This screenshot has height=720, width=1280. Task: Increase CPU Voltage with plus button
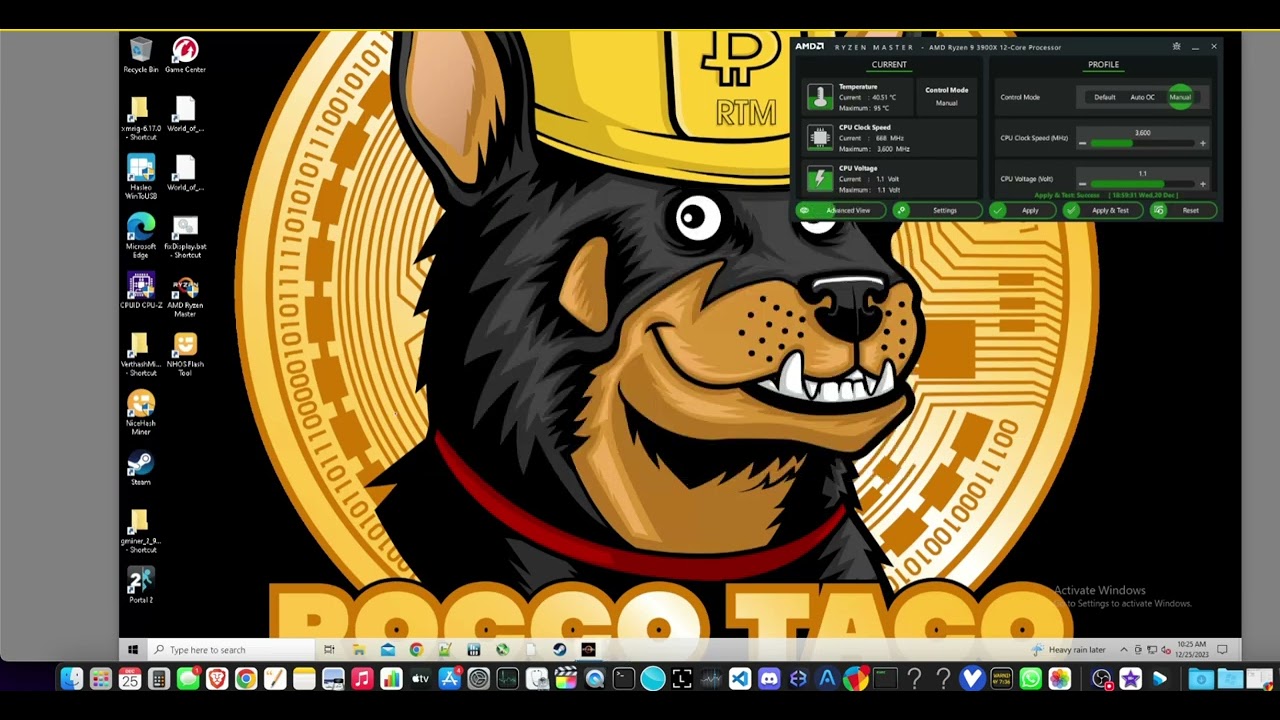(1203, 184)
